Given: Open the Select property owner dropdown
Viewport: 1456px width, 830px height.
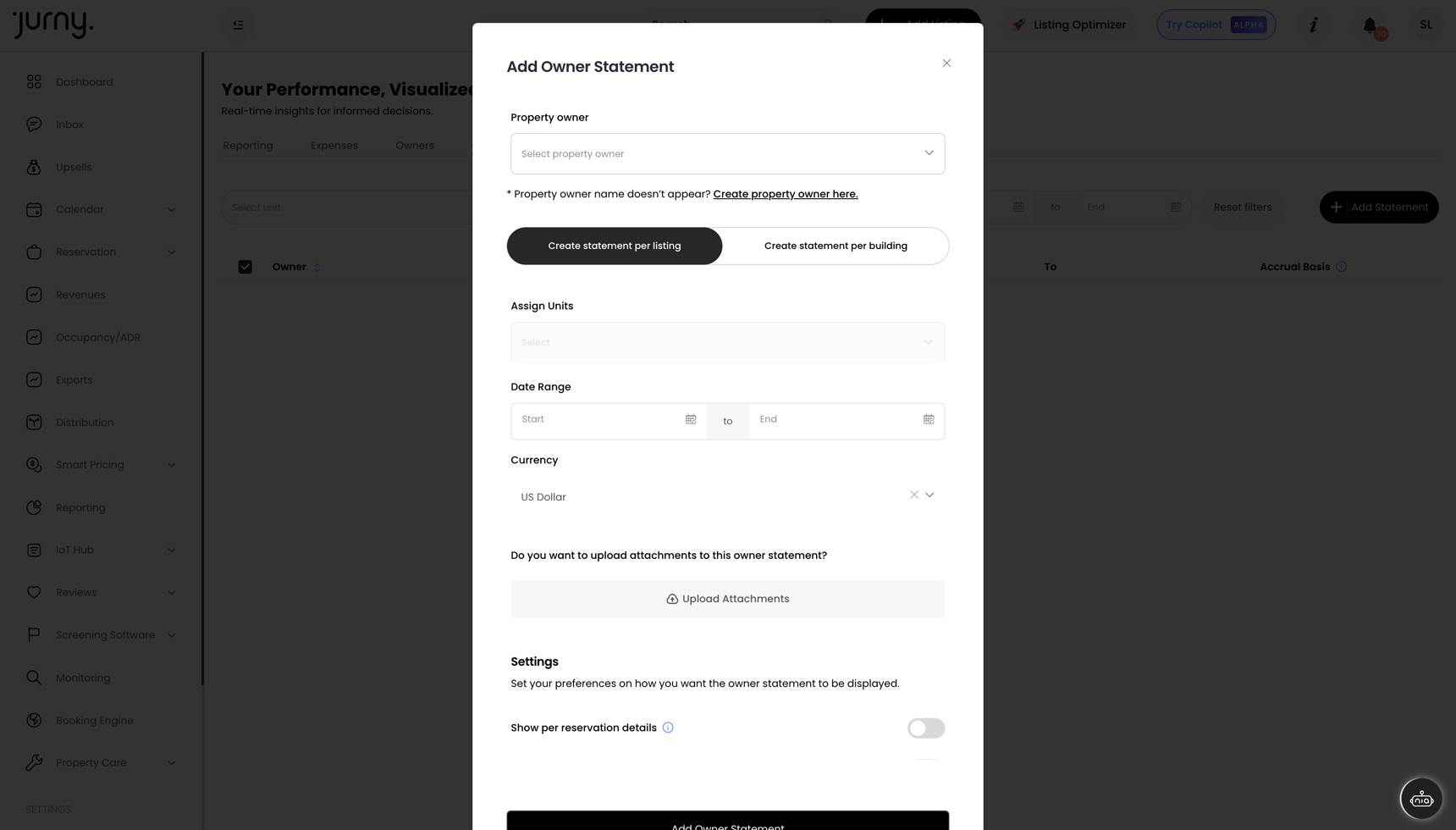Looking at the screenshot, I should point(727,153).
